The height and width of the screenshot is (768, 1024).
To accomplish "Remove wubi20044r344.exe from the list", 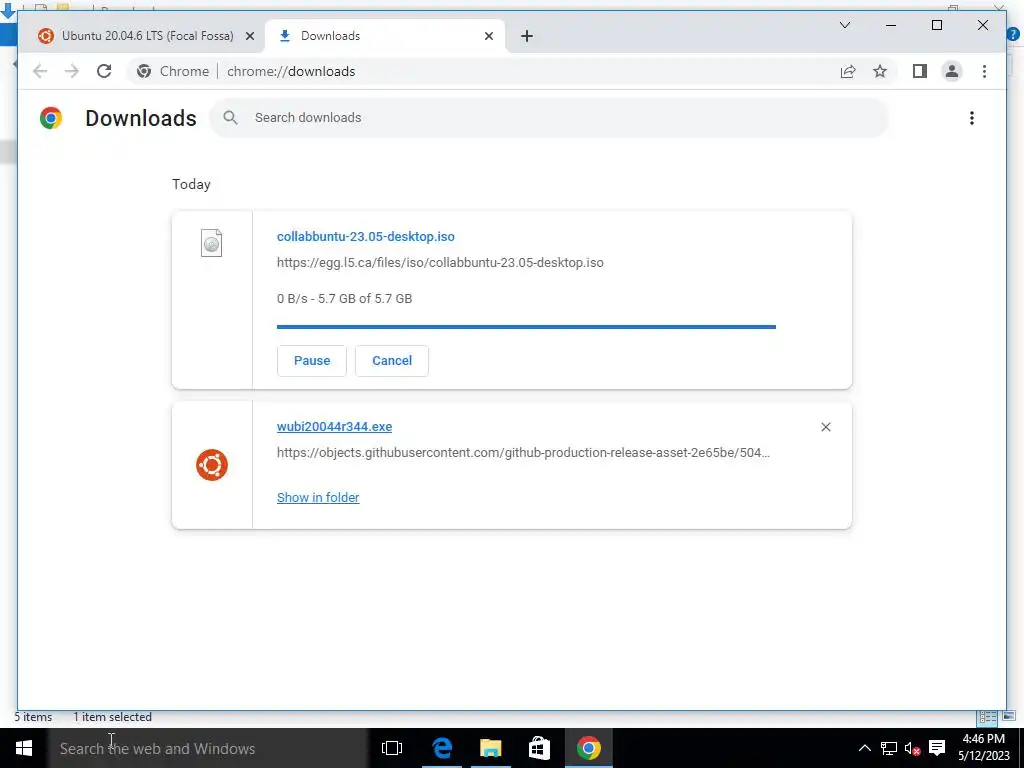I will 825,427.
